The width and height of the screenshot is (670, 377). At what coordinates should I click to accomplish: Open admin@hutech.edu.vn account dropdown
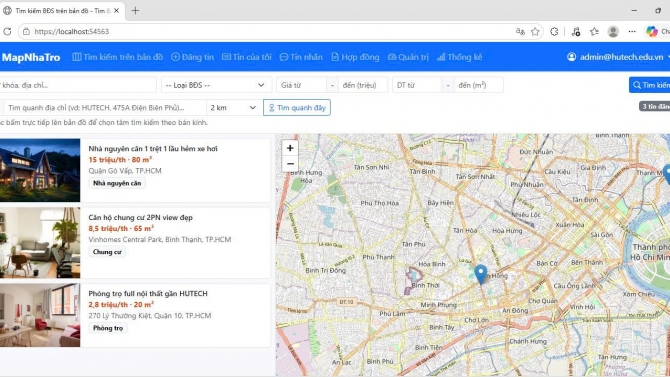tap(618, 57)
